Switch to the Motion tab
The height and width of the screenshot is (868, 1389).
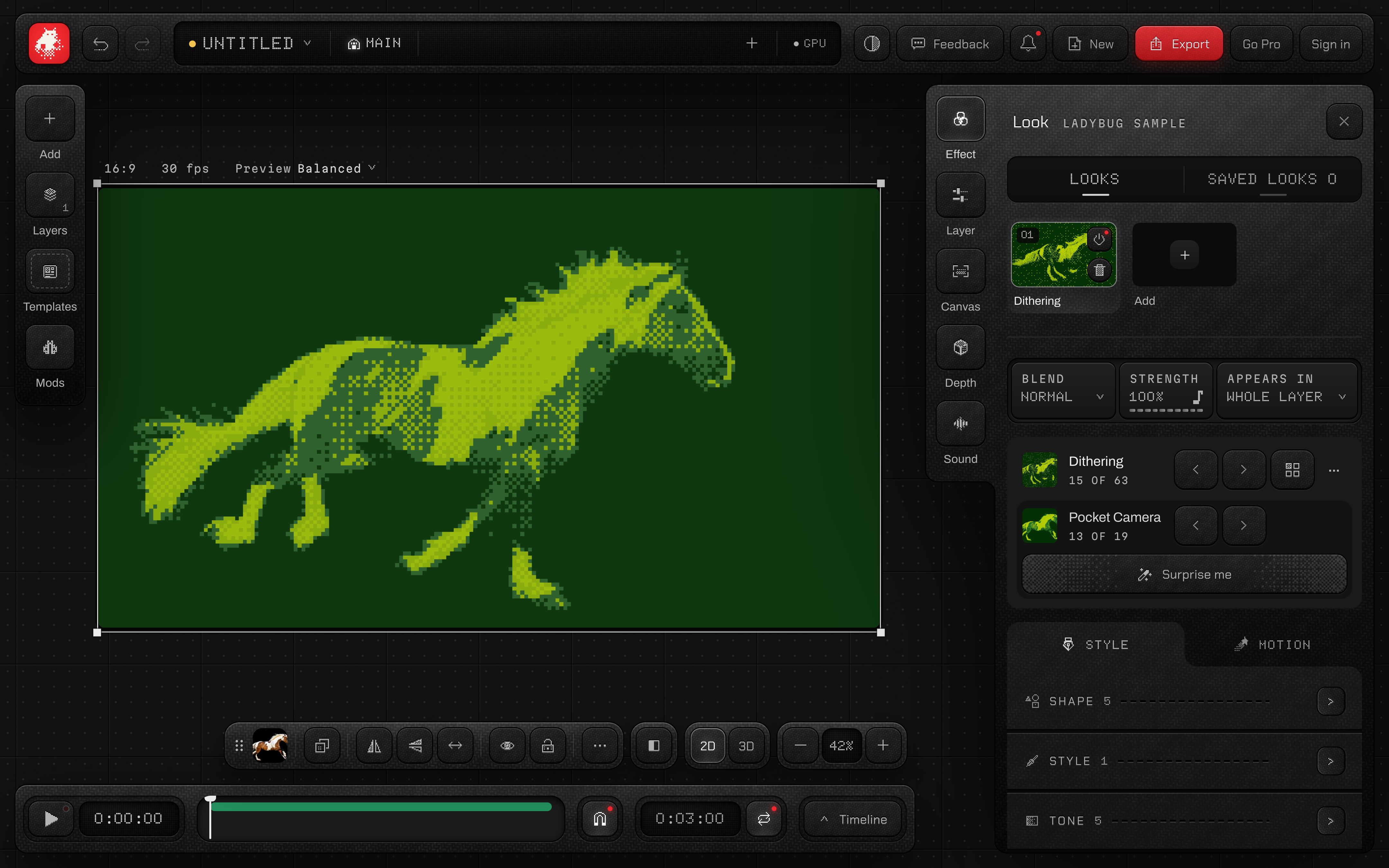[x=1273, y=645]
